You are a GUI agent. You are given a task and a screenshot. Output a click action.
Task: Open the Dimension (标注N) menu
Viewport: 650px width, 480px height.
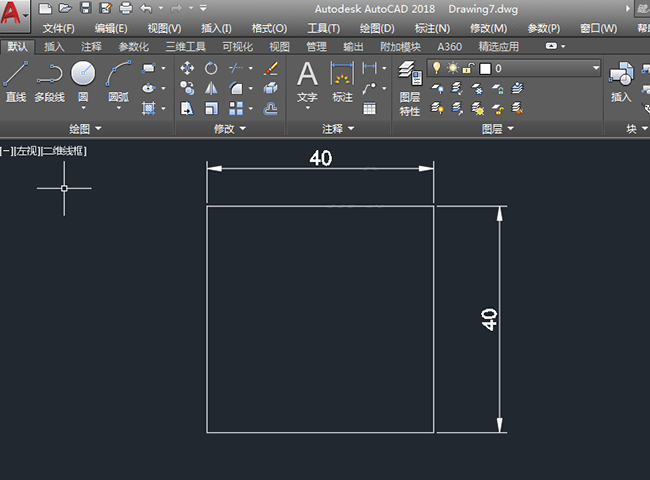pos(432,29)
